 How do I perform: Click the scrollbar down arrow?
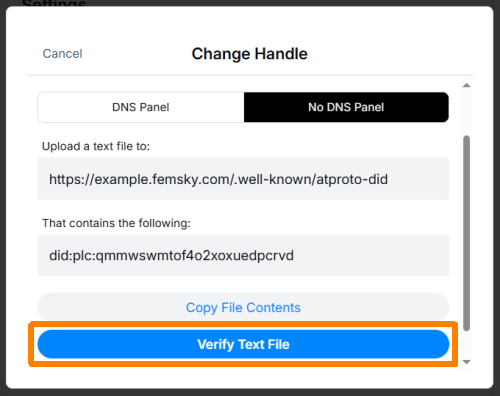tap(467, 362)
